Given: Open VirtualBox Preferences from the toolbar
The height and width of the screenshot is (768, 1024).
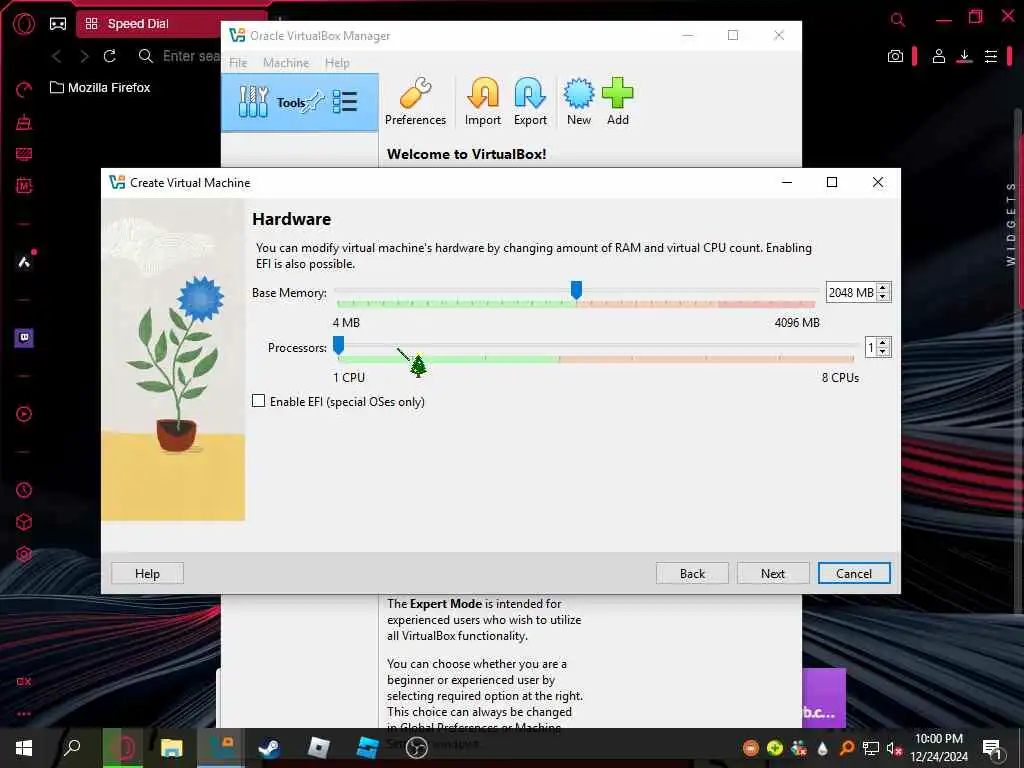Looking at the screenshot, I should tap(415, 102).
